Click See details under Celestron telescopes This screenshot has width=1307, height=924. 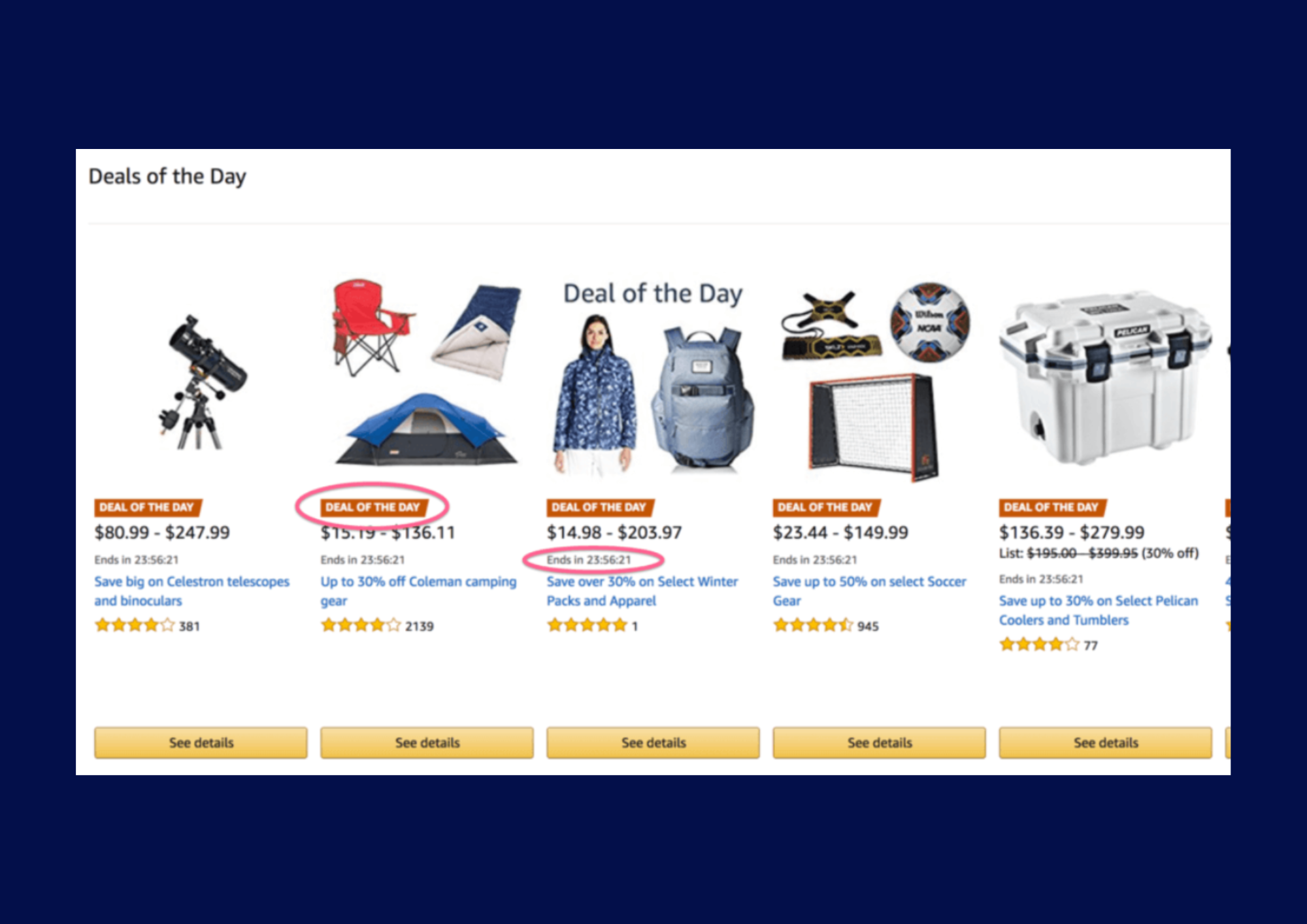pyautogui.click(x=201, y=742)
